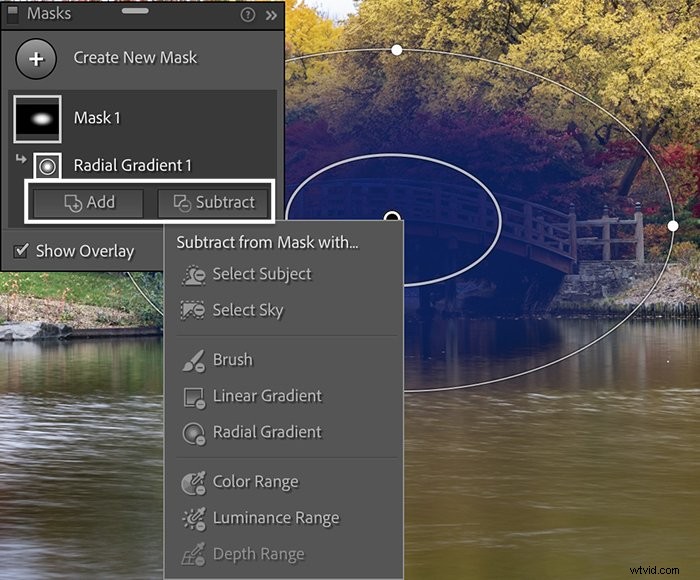Select the Radial Gradient 1 label
This screenshot has width=700, height=580.
[x=133, y=165]
